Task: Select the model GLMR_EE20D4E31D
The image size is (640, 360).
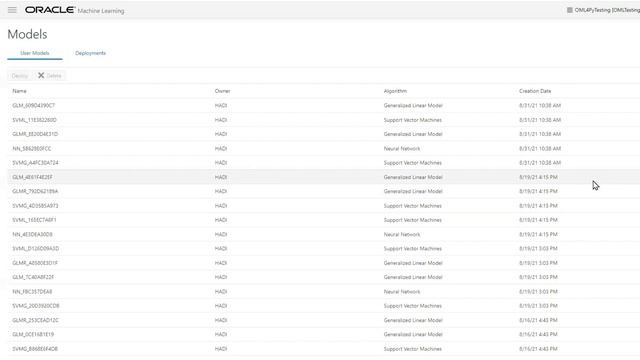Action: click(35, 134)
